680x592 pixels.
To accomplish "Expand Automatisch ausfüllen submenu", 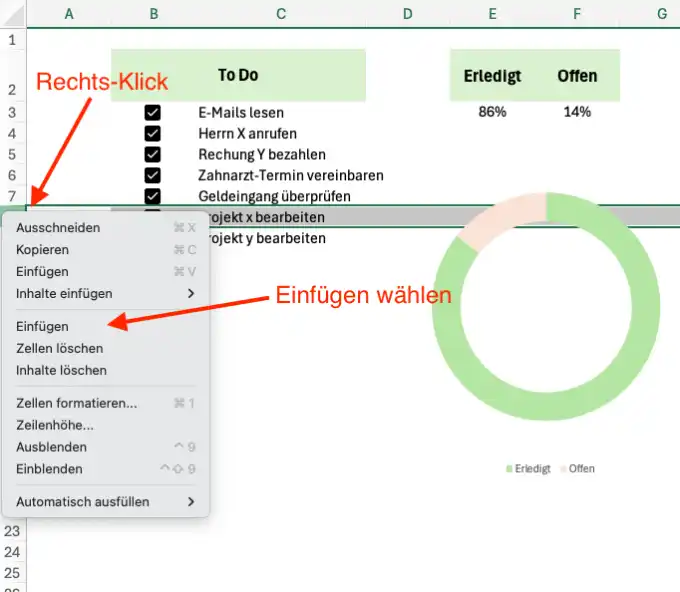I will click(x=105, y=502).
